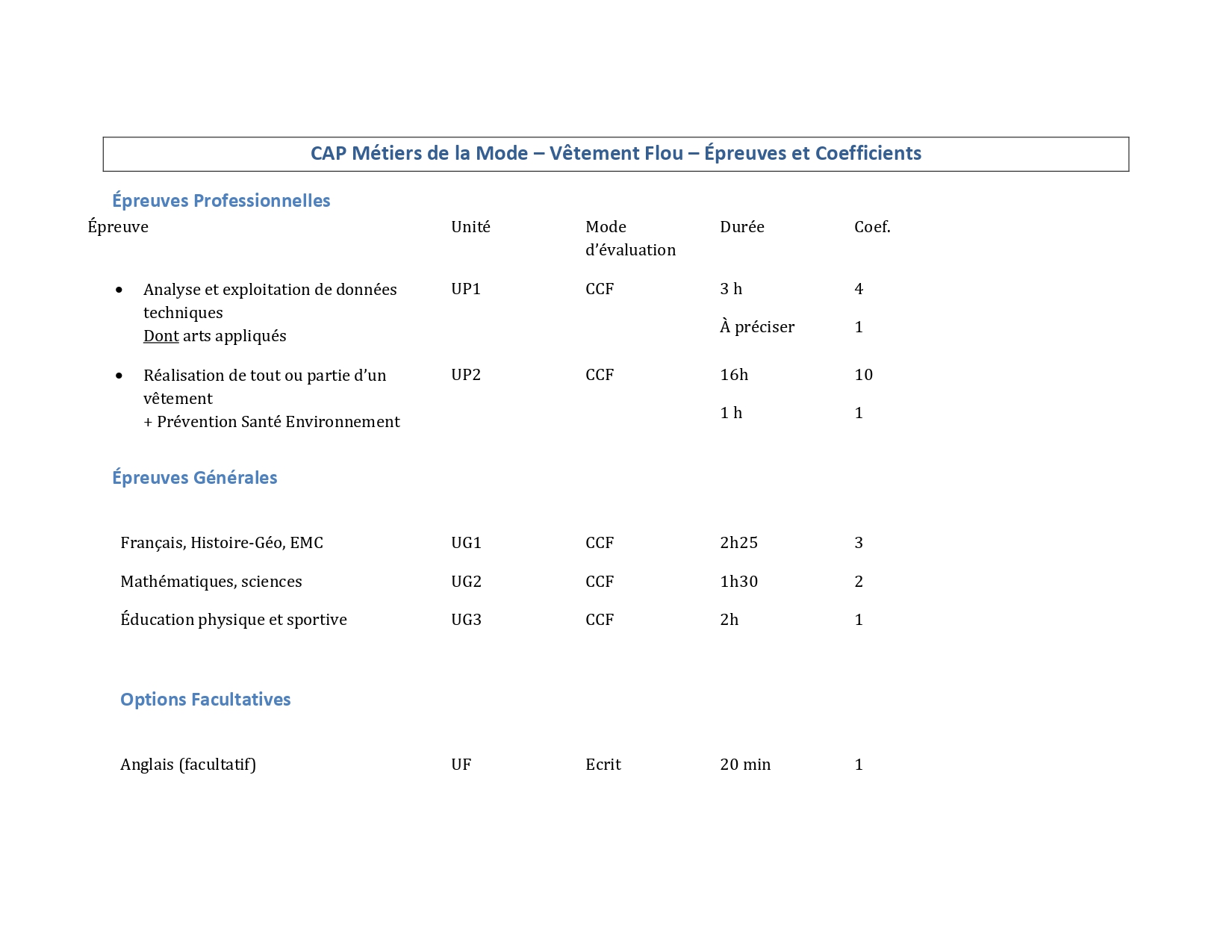Click the 'Coef.' column header
The width and height of the screenshot is (1232, 952).
pyautogui.click(x=872, y=226)
